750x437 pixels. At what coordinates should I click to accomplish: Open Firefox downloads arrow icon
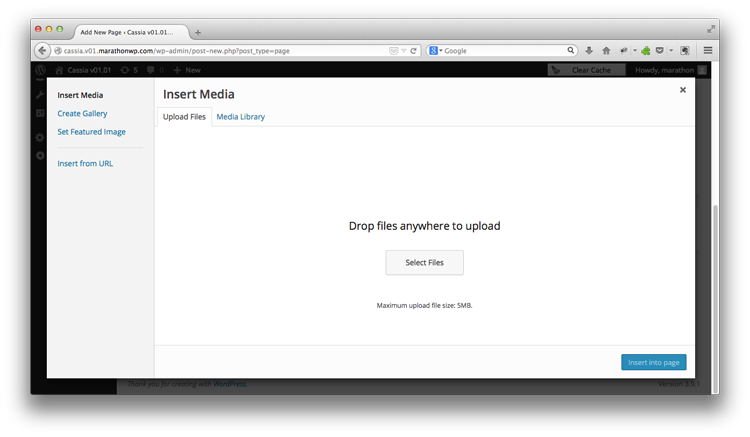pyautogui.click(x=589, y=50)
